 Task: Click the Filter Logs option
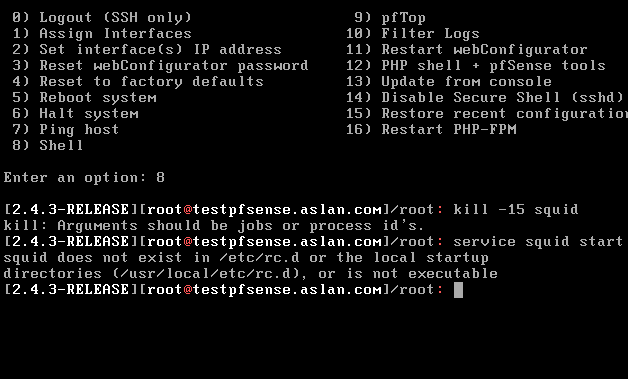[413, 34]
